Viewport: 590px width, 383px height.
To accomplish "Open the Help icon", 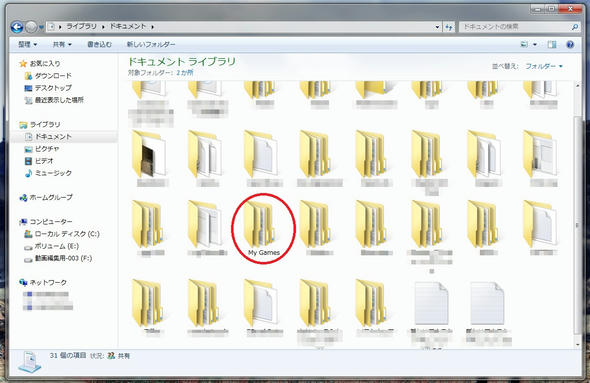I will (x=570, y=44).
